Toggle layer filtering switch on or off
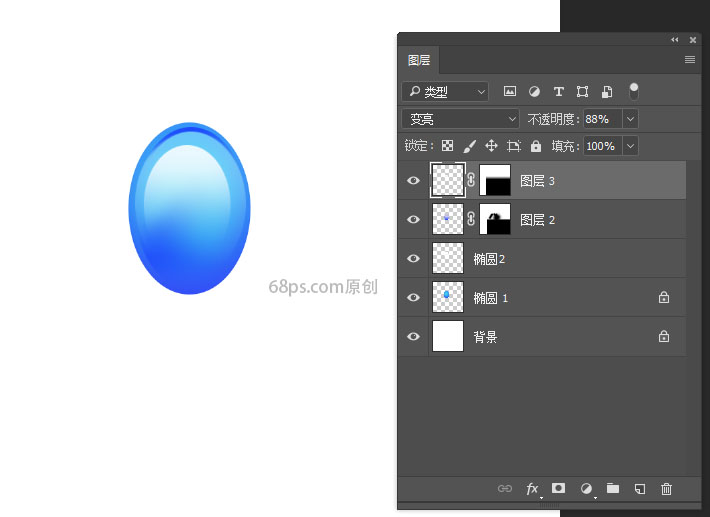 634,91
